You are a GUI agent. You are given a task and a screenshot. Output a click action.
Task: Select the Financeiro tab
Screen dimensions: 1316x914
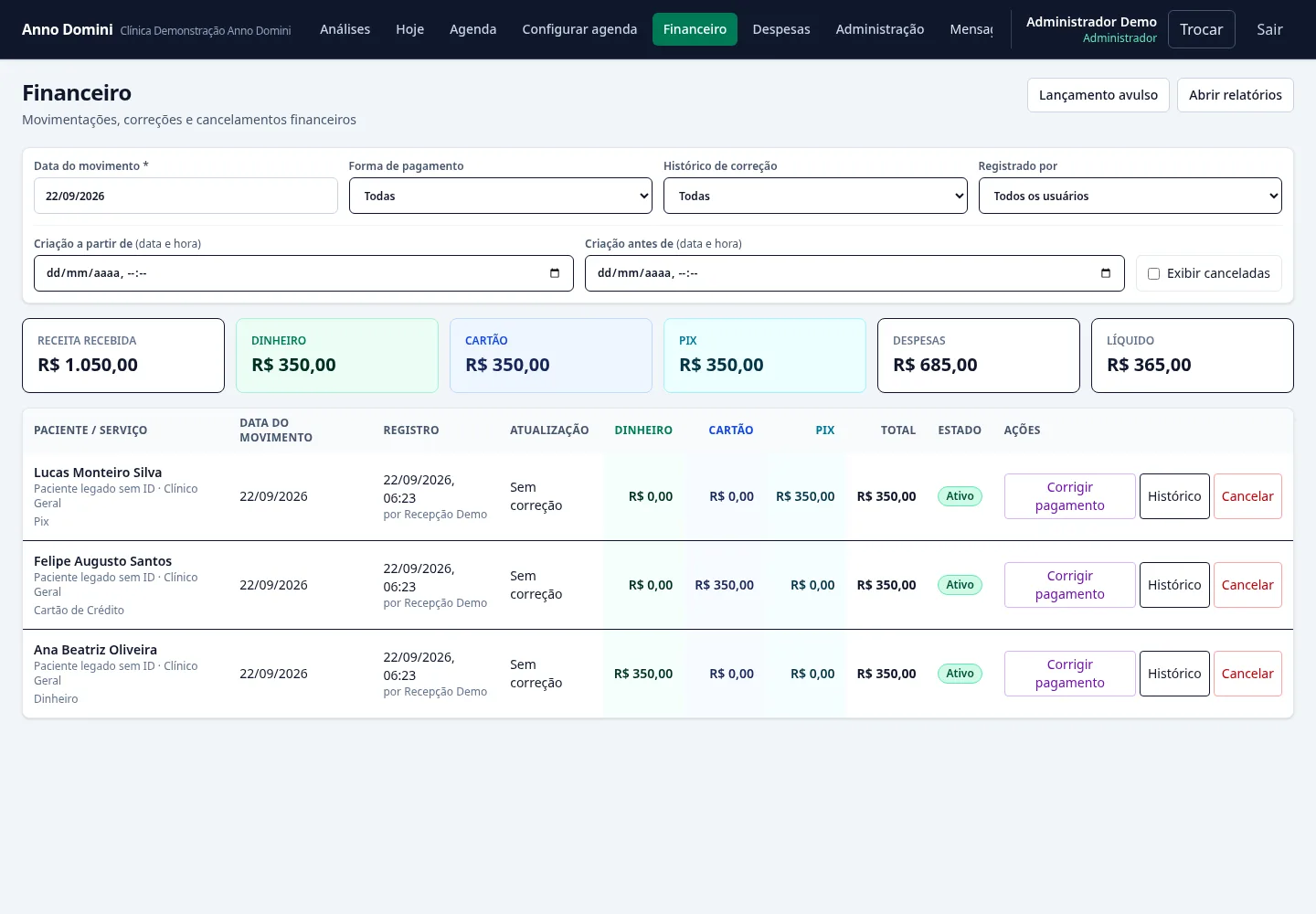(x=695, y=29)
